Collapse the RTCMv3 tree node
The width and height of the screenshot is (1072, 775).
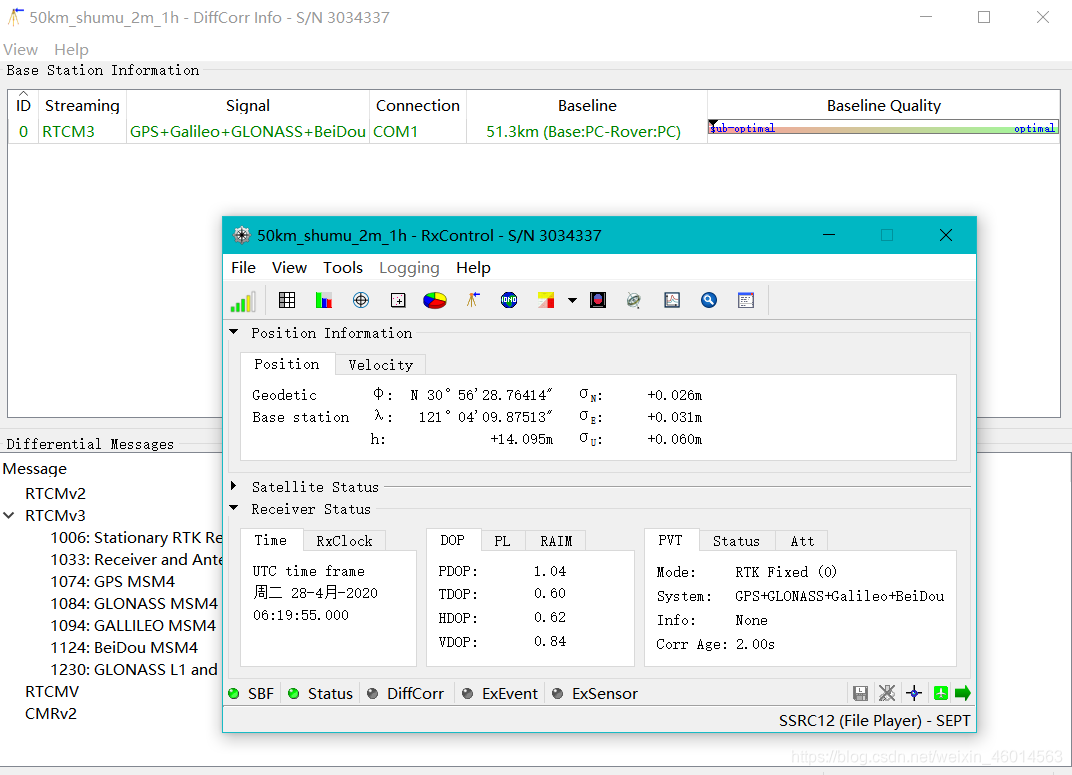[x=9, y=515]
